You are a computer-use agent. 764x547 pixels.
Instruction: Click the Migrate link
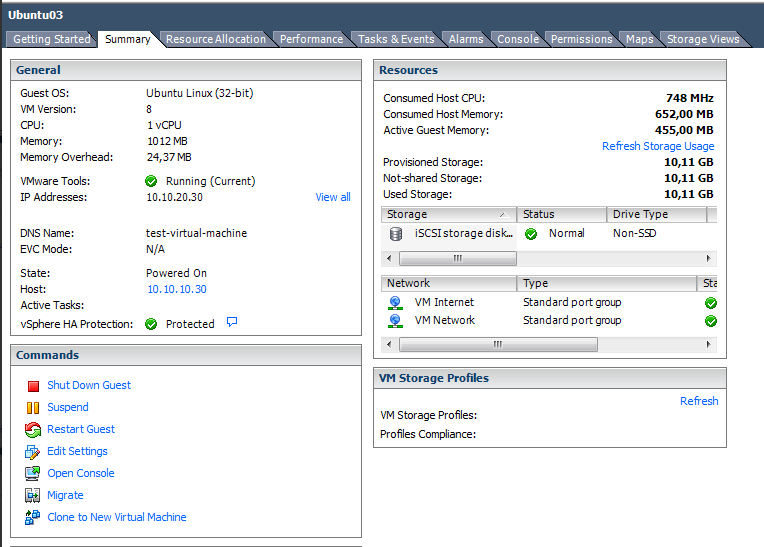click(x=65, y=495)
